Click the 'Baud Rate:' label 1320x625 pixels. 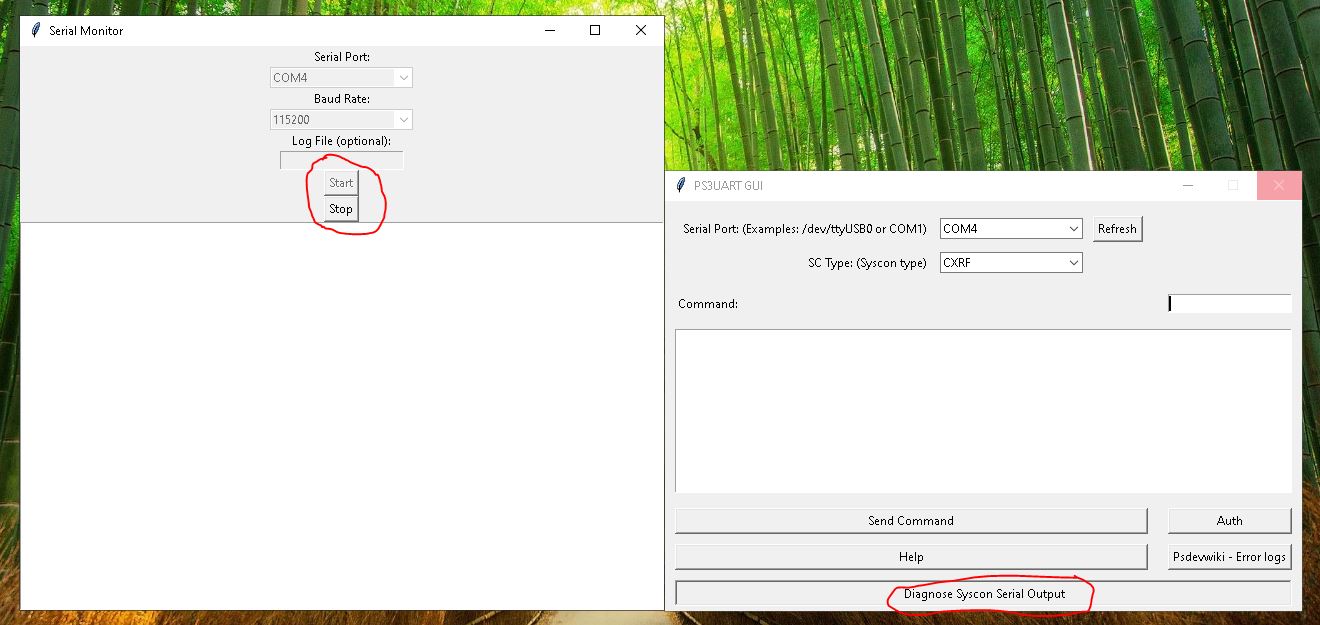[341, 99]
